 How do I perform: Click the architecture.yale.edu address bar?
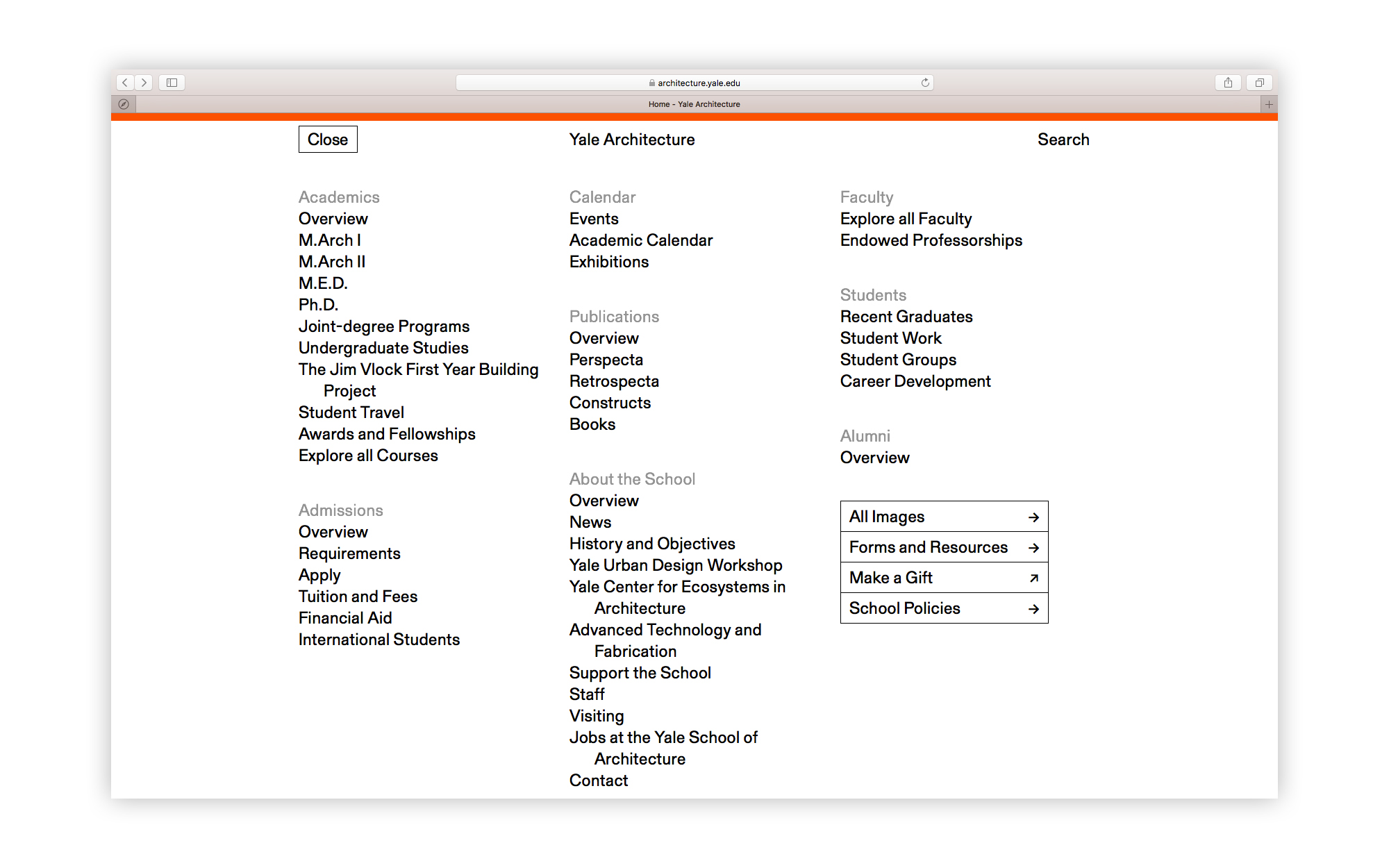(694, 83)
